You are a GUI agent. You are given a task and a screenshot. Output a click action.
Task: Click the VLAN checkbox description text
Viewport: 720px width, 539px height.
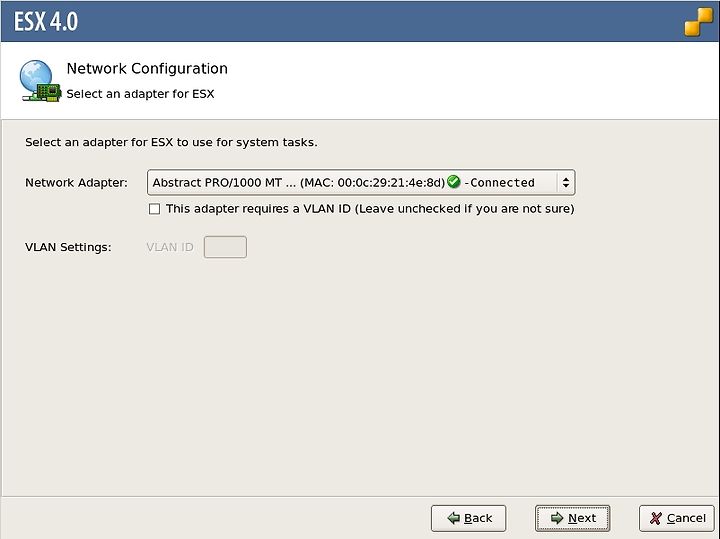pos(370,209)
